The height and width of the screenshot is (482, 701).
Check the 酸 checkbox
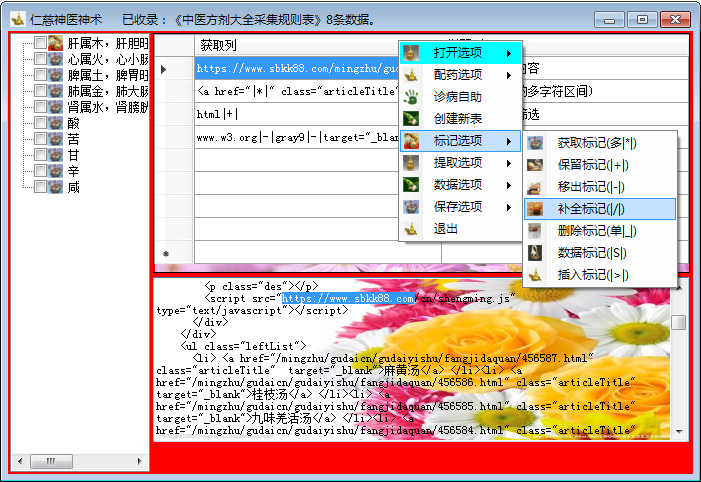pyautogui.click(x=40, y=123)
